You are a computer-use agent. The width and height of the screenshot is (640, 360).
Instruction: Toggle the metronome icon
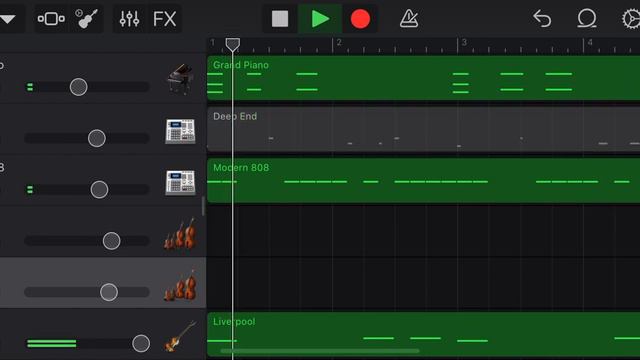[x=409, y=19]
